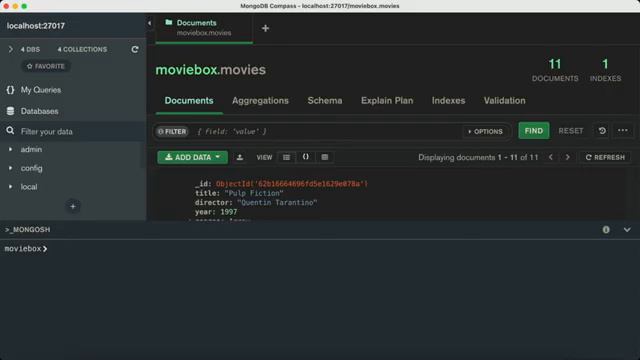Viewport: 640px width, 360px height.
Task: Switch to the Documents tab
Action: 189,101
